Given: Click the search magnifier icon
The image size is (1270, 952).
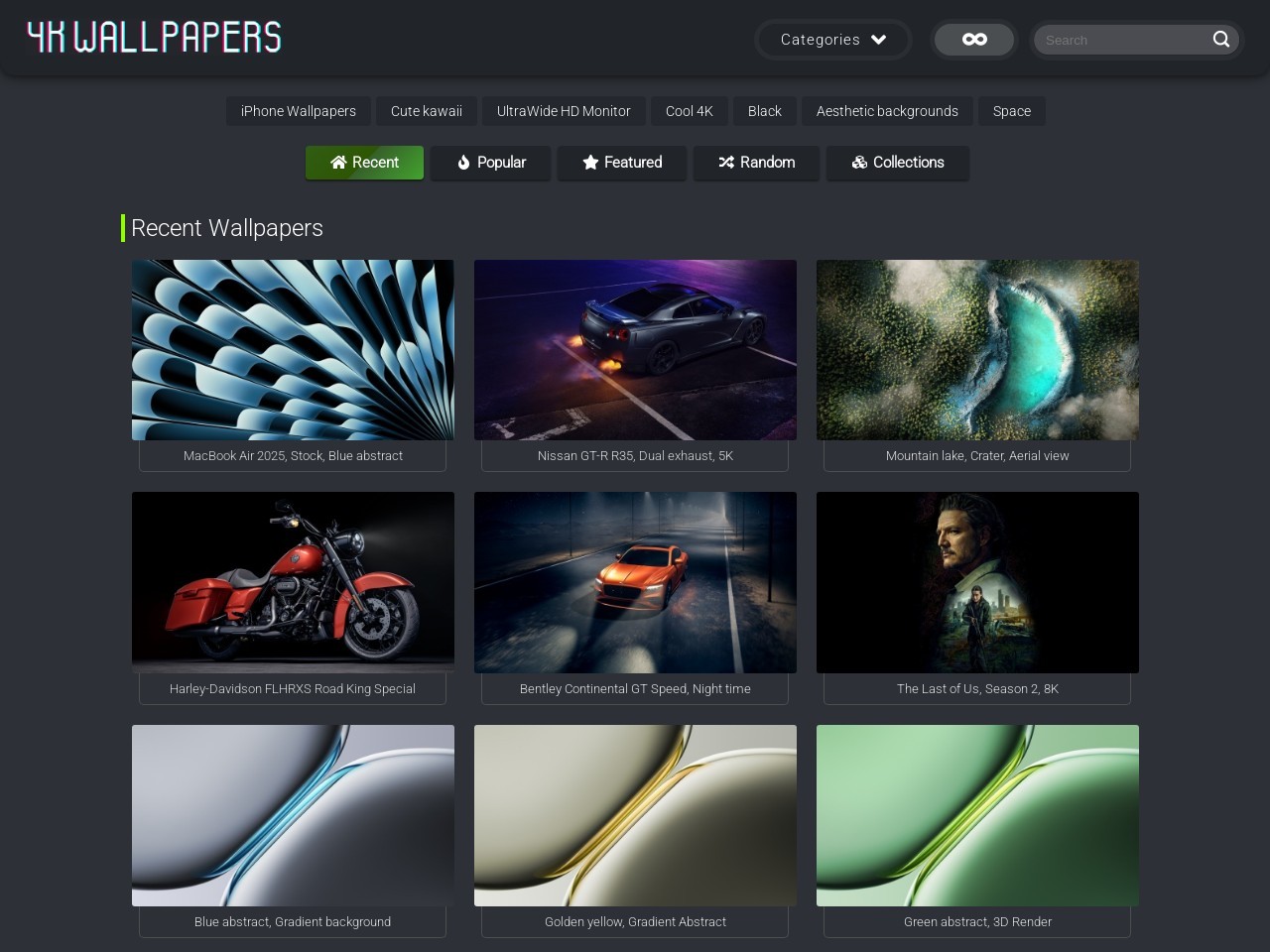Looking at the screenshot, I should click(1221, 40).
